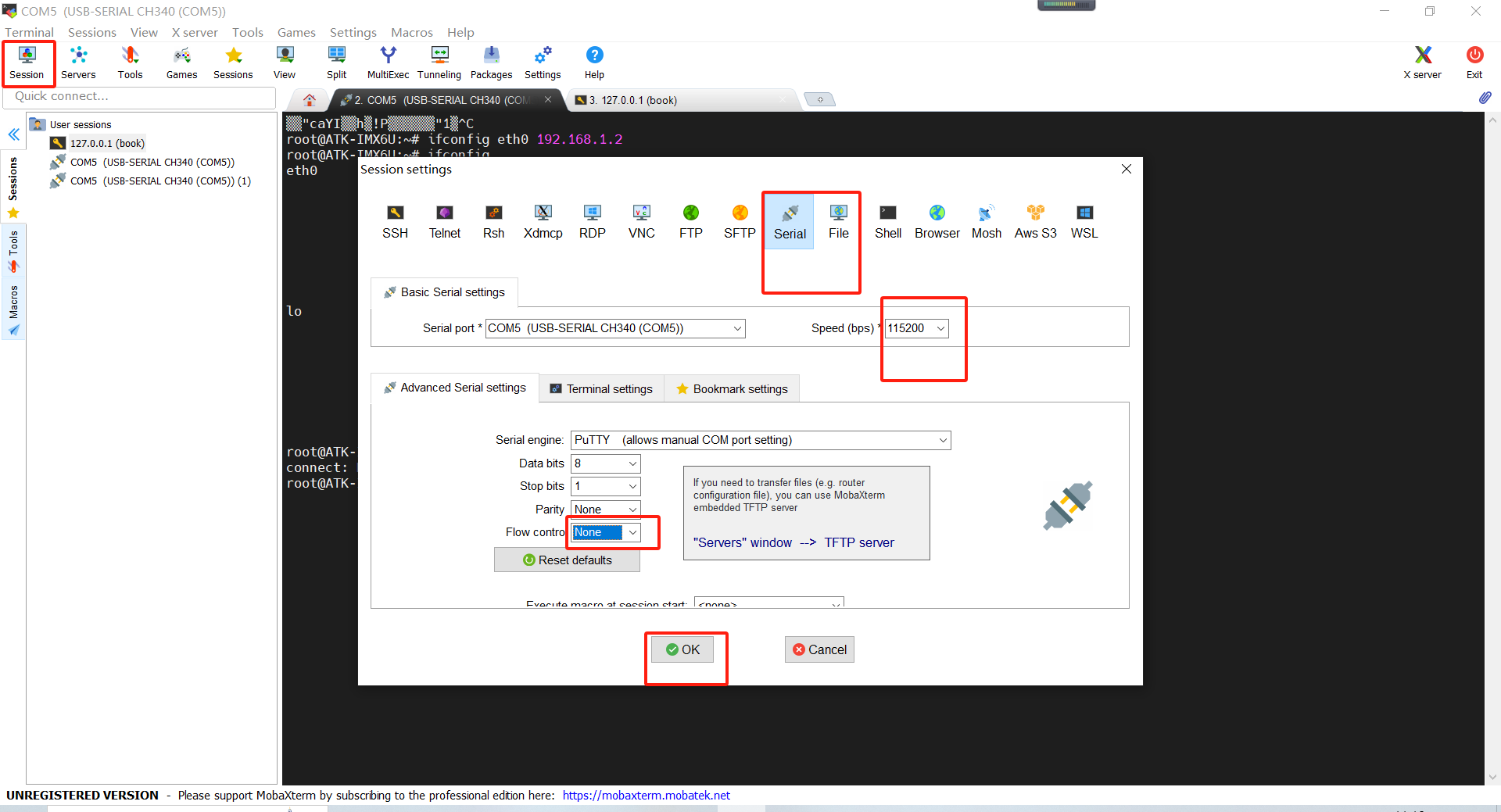The image size is (1501, 812).
Task: Open the Stop bits dropdown
Action: point(606,486)
